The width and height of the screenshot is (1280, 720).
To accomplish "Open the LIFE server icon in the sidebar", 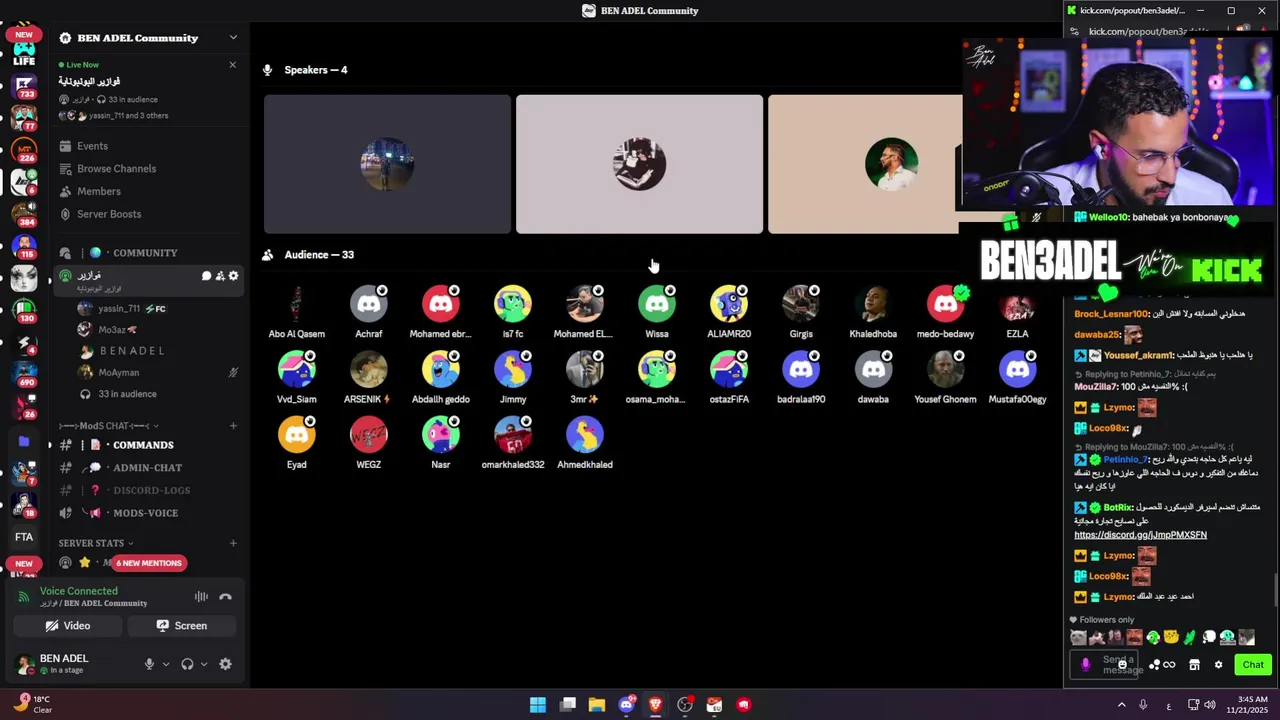I will (24, 54).
